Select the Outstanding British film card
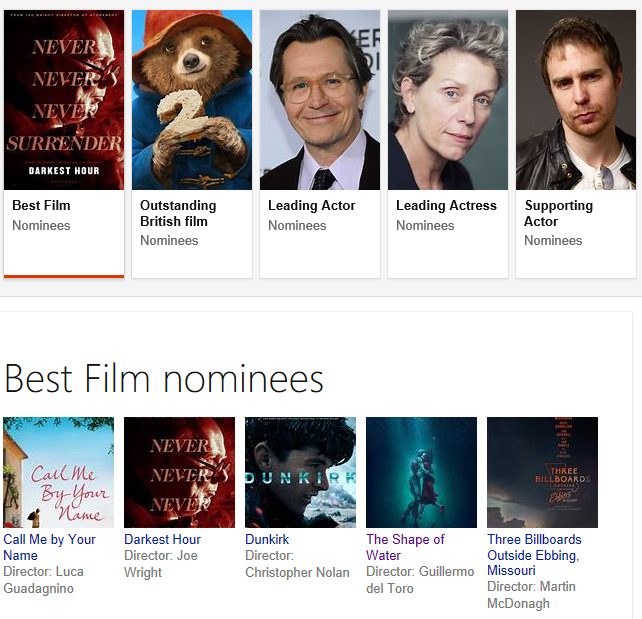642x619 pixels. pyautogui.click(x=192, y=144)
